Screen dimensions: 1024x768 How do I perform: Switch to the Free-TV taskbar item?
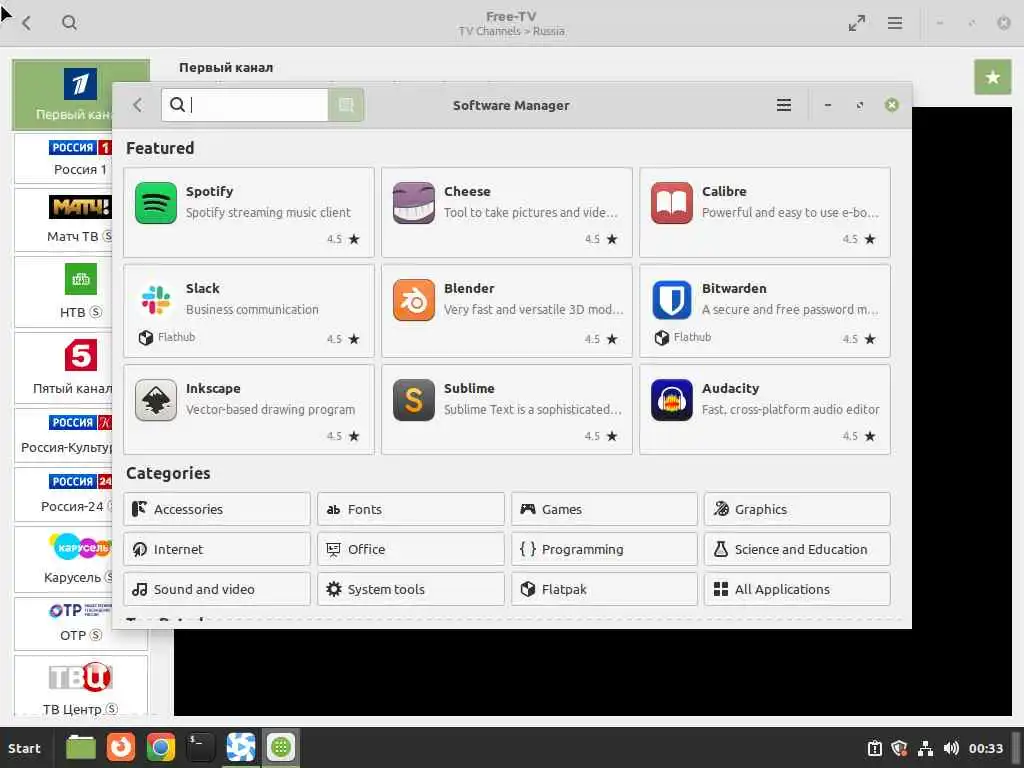click(x=240, y=747)
